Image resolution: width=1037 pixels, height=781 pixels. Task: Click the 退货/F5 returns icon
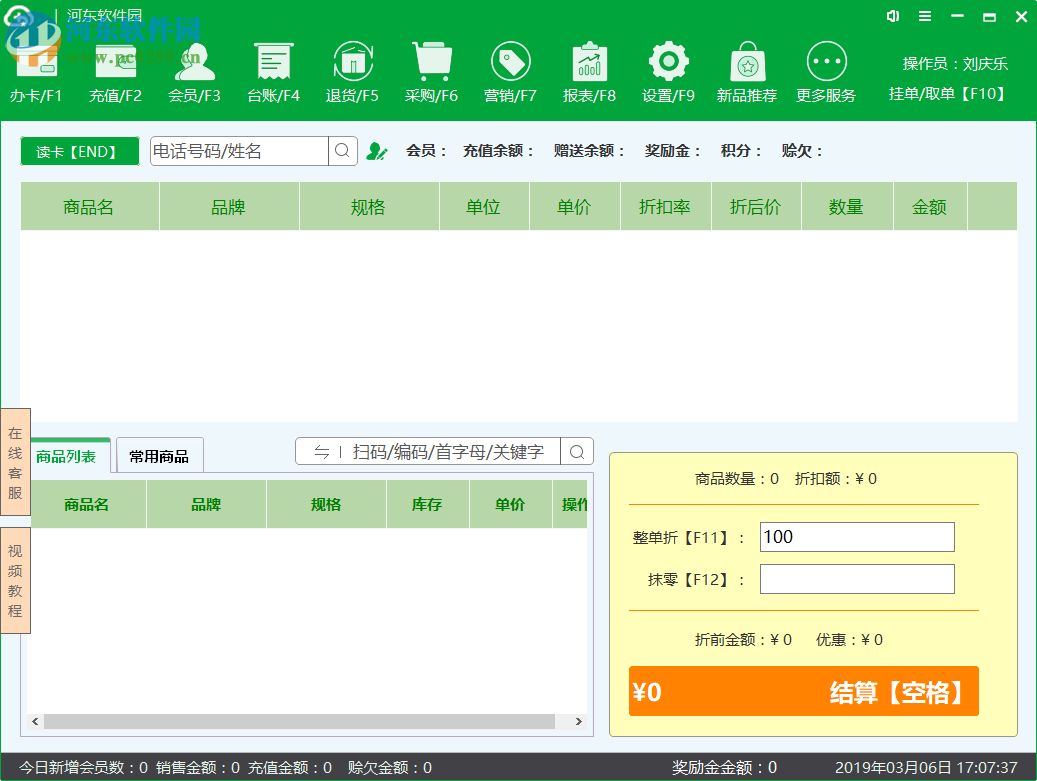[x=352, y=63]
